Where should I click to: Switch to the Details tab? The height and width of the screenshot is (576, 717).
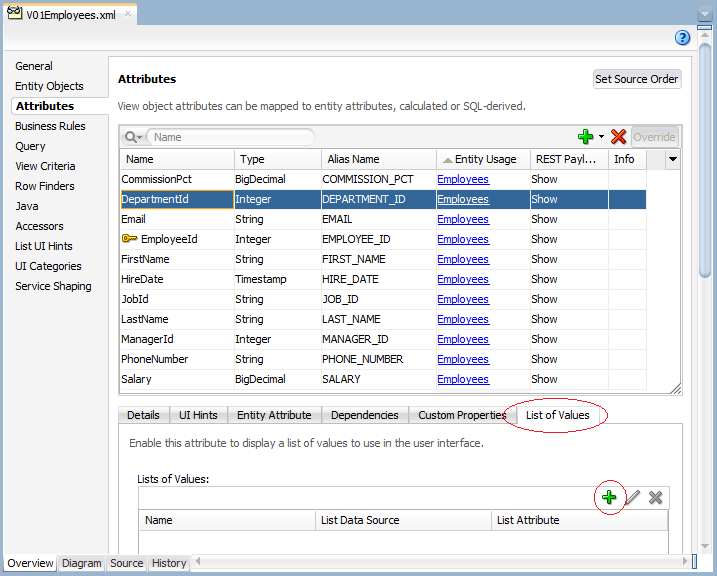click(x=144, y=415)
